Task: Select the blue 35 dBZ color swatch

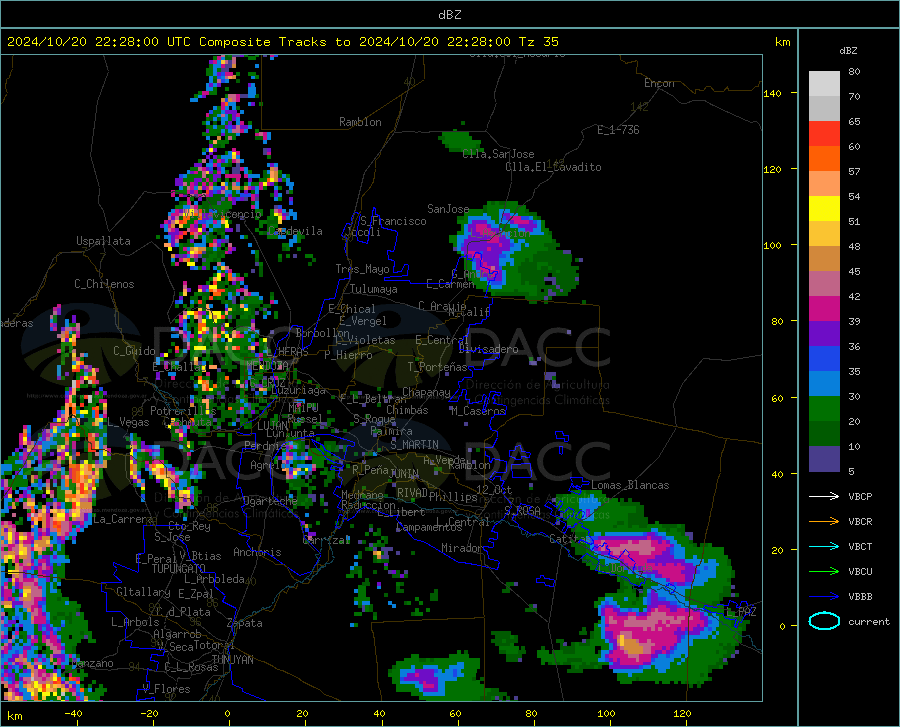Action: (824, 359)
